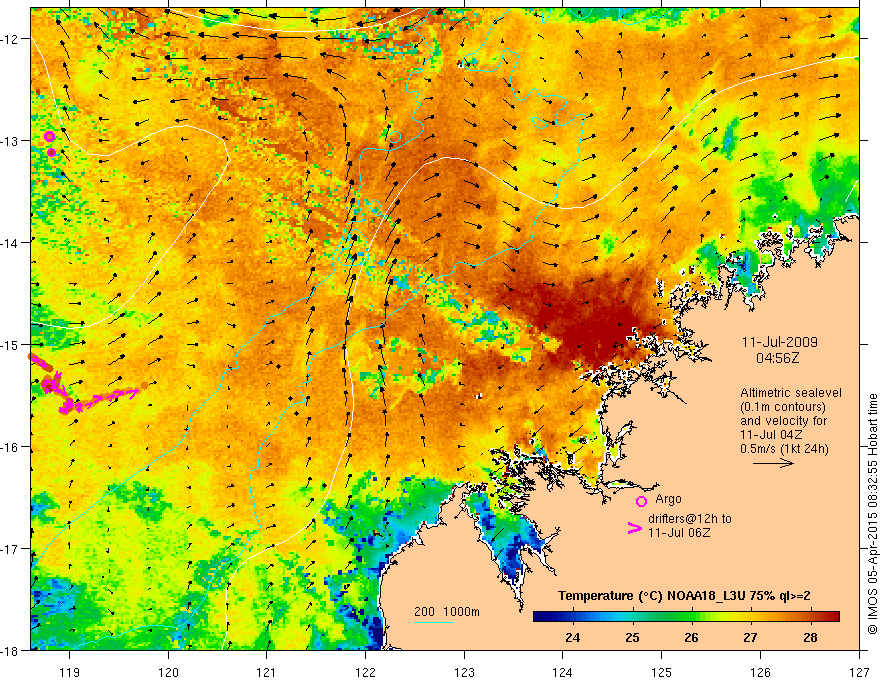
Task: Click the latitude axis label -15
Action: pyautogui.click(x=13, y=344)
